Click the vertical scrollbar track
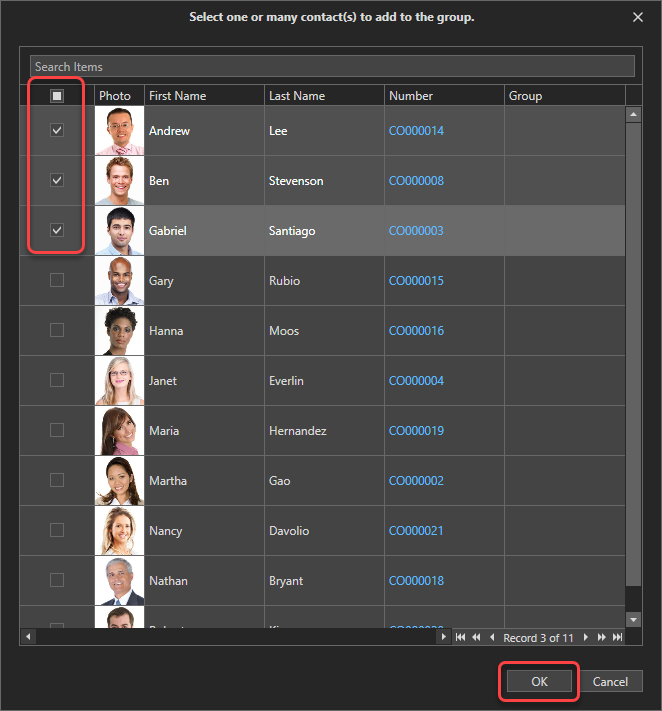 pyautogui.click(x=633, y=400)
